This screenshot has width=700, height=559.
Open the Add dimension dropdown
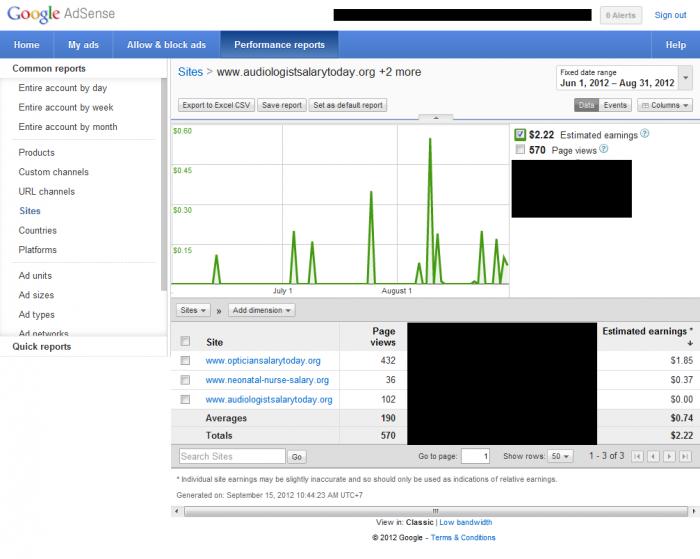[262, 310]
